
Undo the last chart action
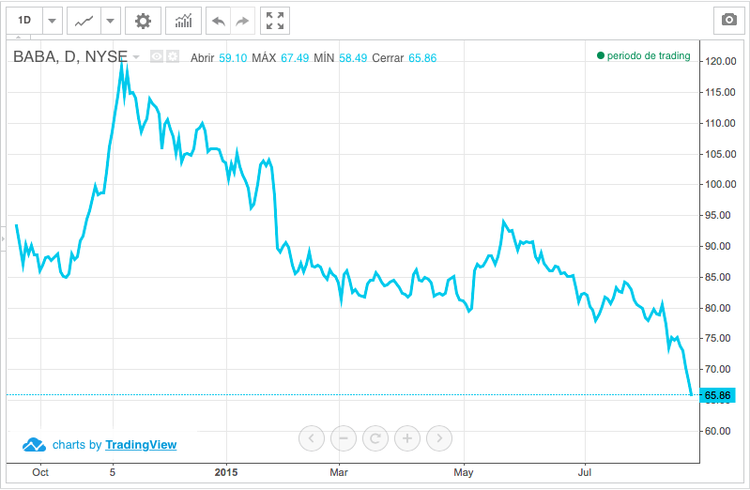[218, 21]
